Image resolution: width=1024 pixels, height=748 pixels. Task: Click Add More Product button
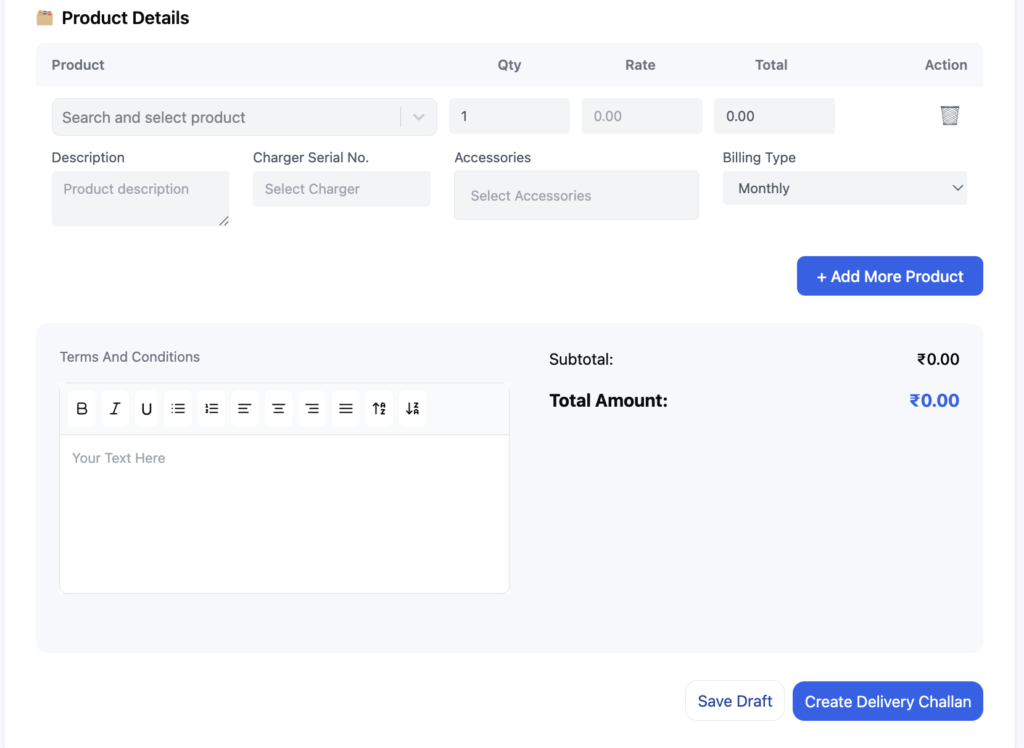pos(889,276)
